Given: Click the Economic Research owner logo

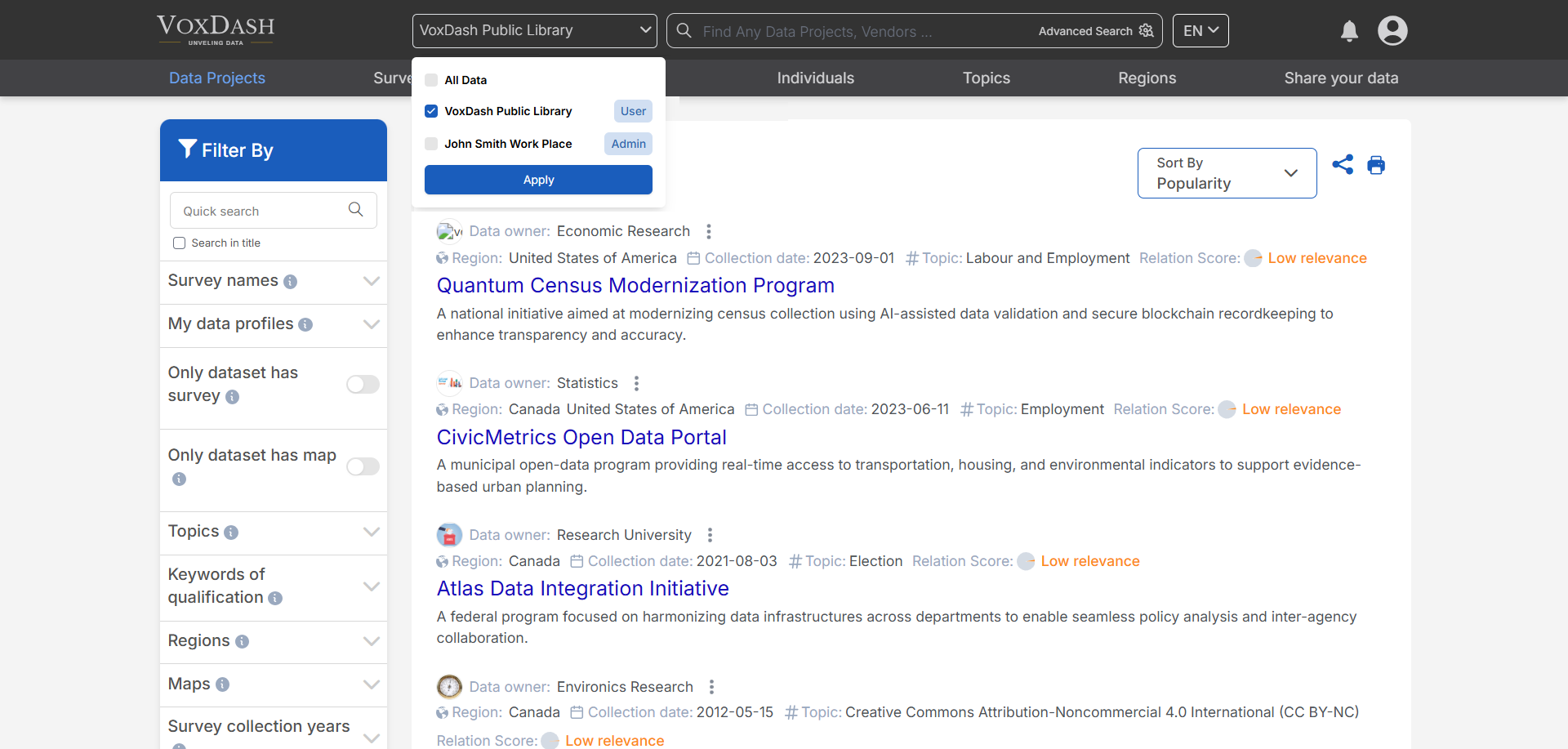Looking at the screenshot, I should tap(449, 232).
